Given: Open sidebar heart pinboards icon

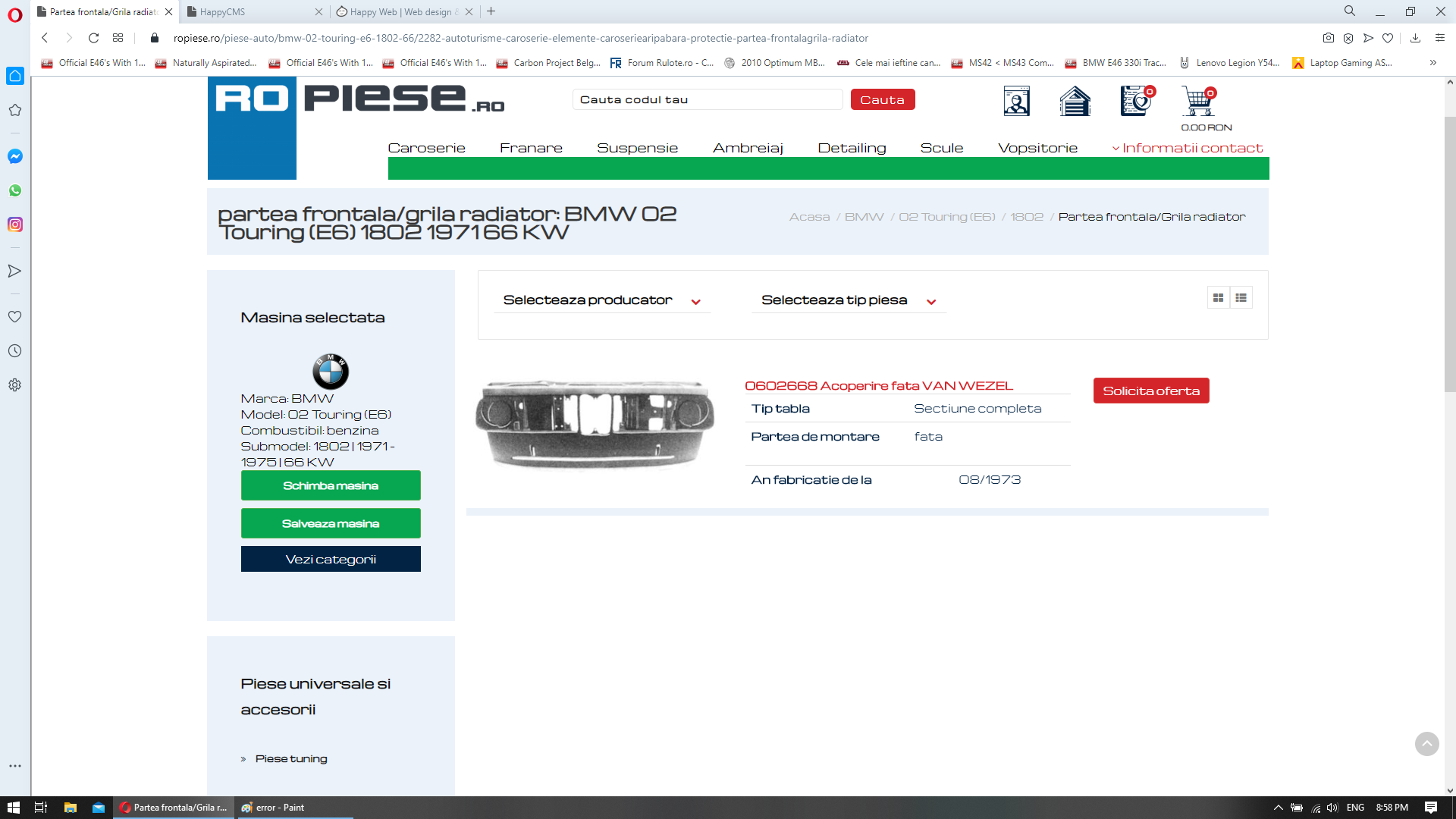Looking at the screenshot, I should (14, 316).
